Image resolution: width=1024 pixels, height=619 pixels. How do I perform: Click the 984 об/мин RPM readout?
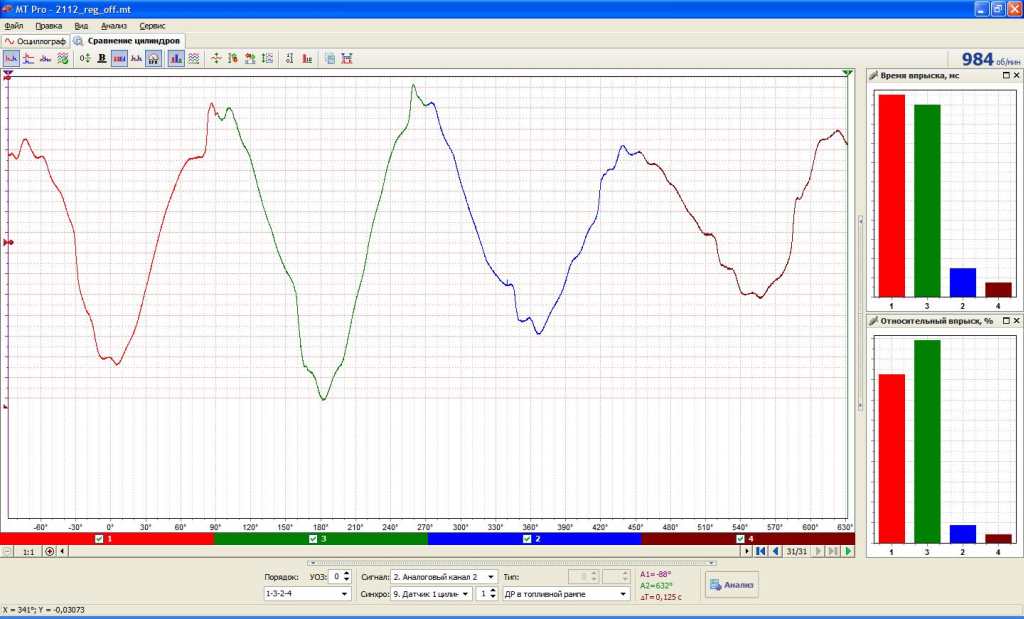[x=990, y=59]
